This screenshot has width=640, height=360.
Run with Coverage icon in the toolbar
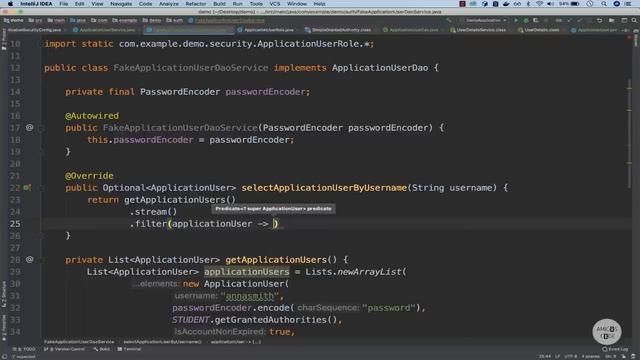(536, 20)
